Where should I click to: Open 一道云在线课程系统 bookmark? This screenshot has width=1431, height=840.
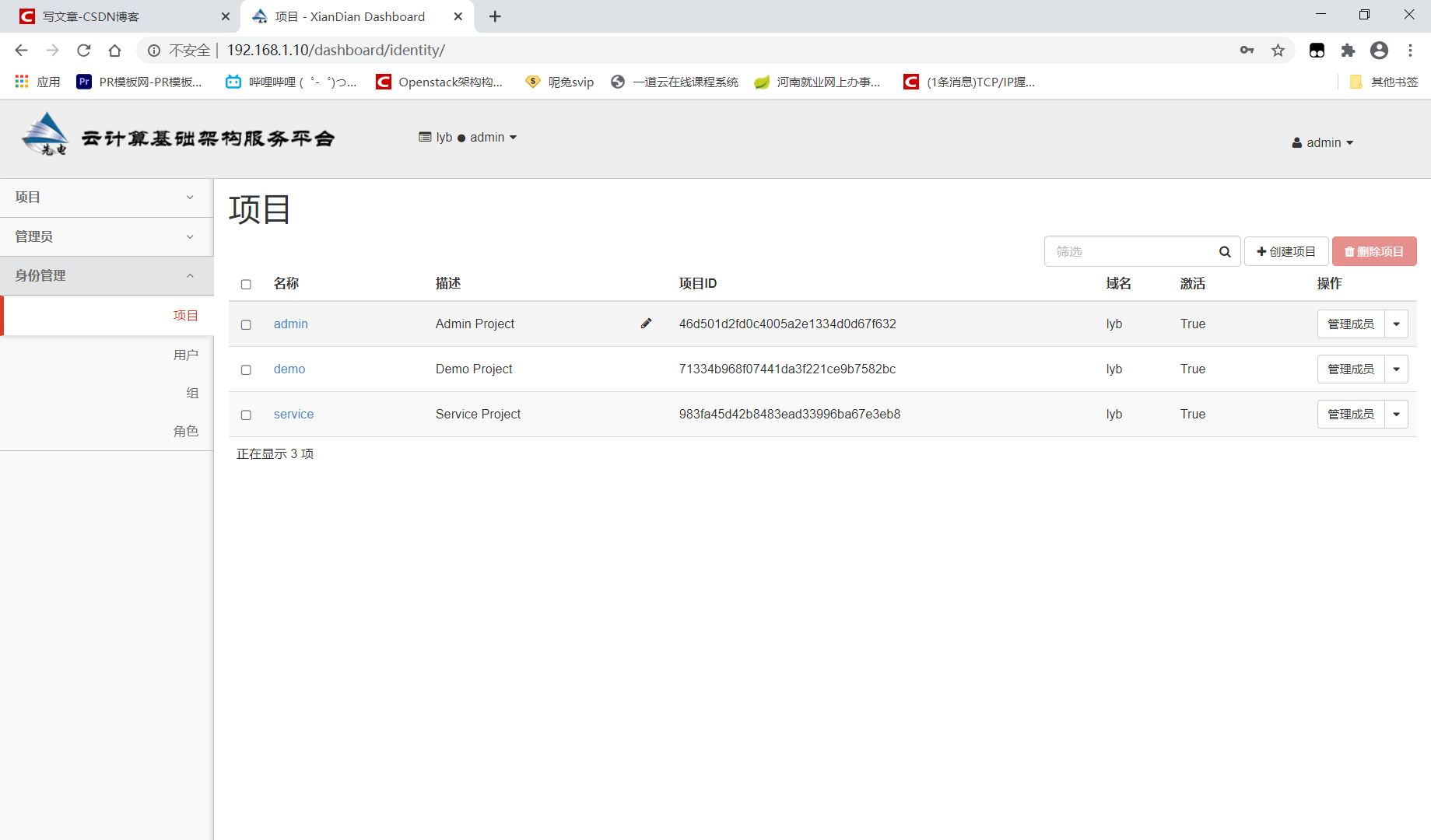click(675, 82)
